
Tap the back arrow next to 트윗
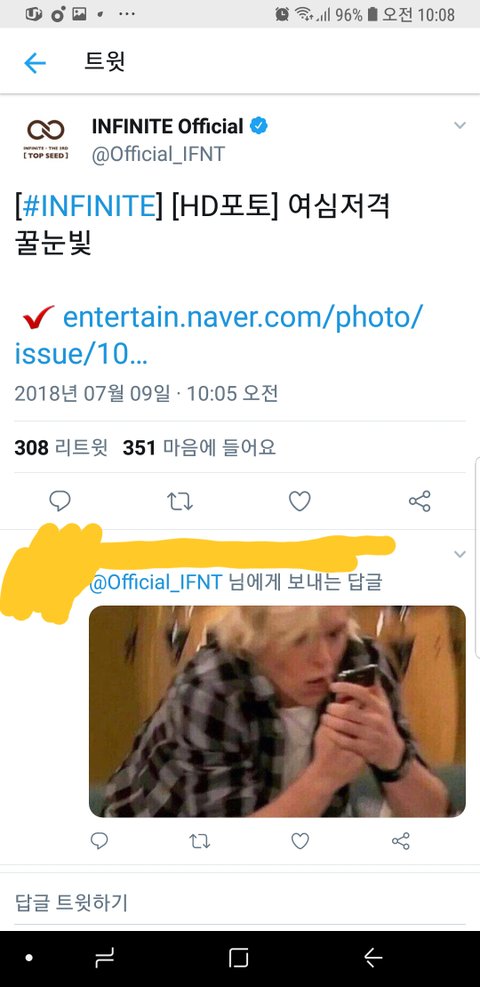(35, 63)
